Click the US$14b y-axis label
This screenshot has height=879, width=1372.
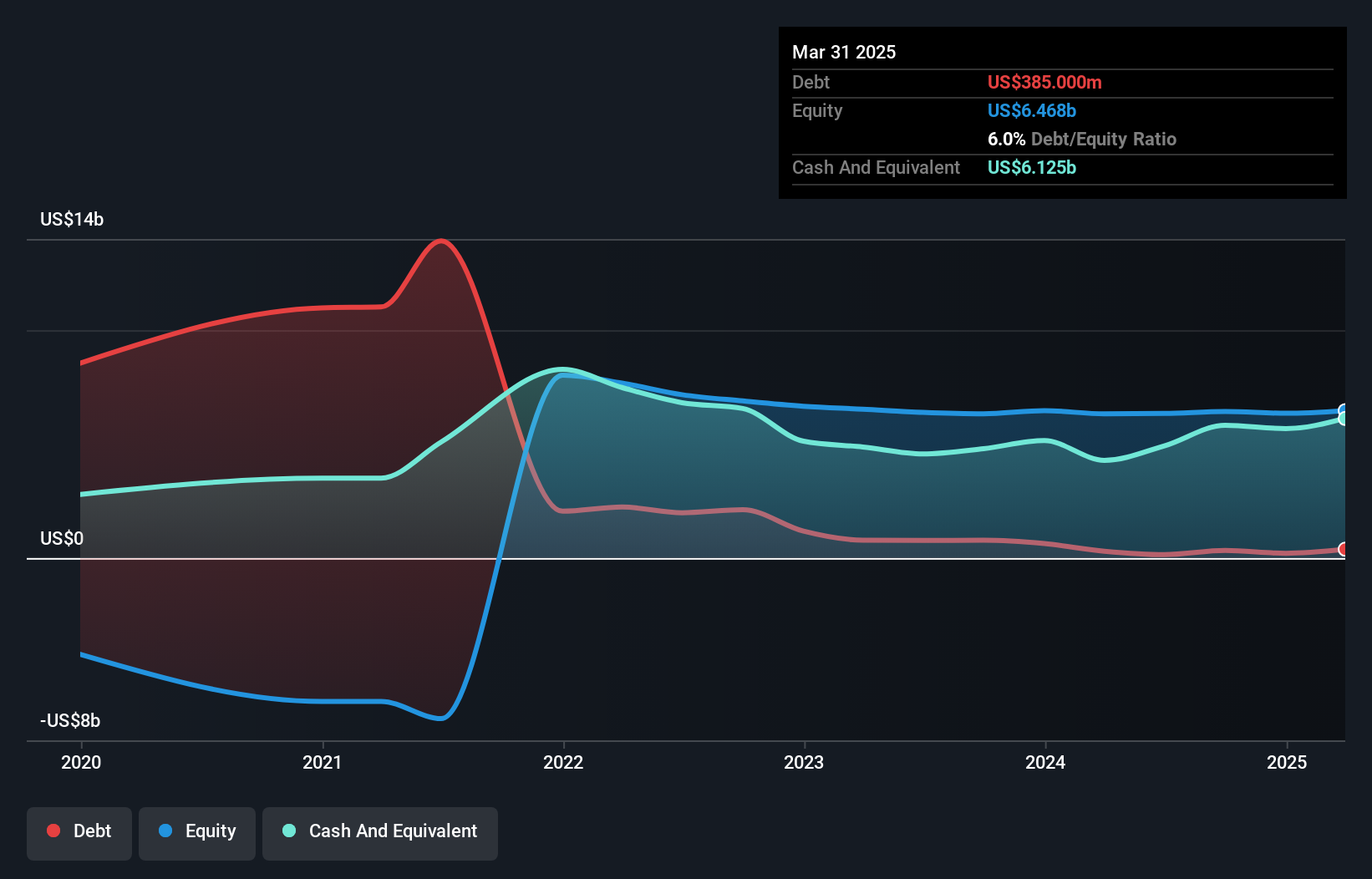72,219
